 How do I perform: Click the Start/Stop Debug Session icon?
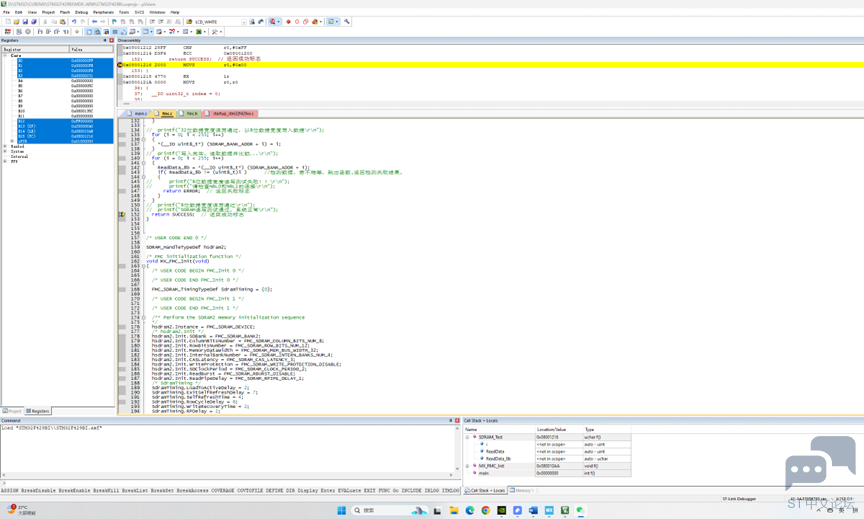(x=273, y=21)
